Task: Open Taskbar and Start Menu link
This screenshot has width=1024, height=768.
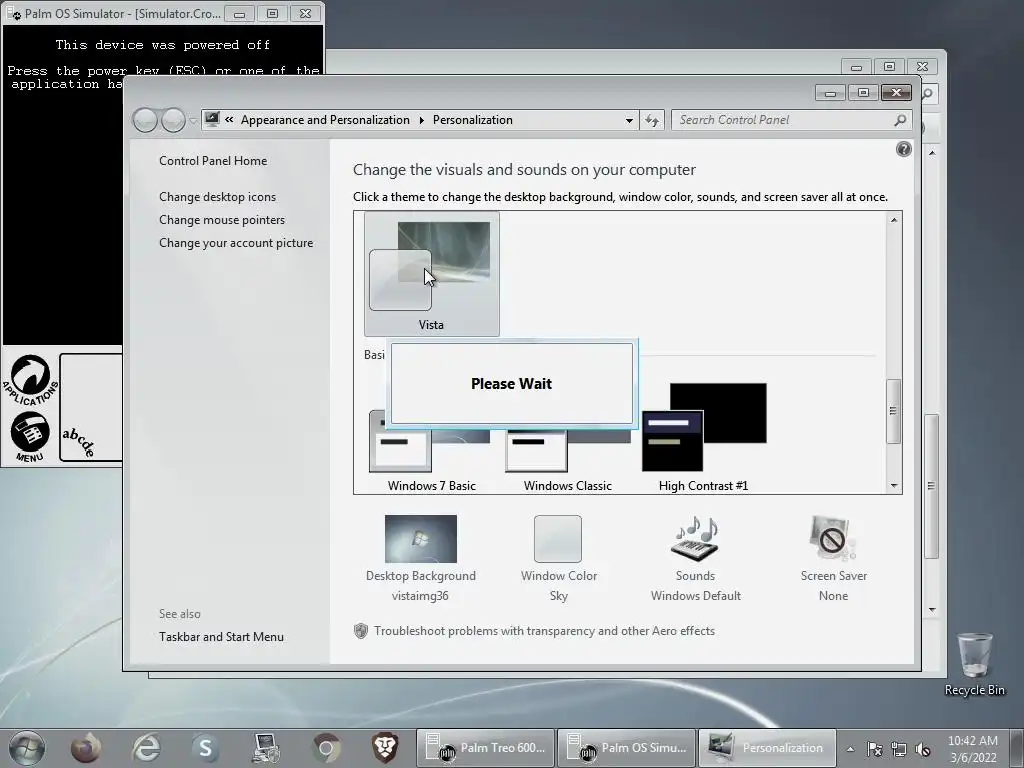Action: click(221, 637)
